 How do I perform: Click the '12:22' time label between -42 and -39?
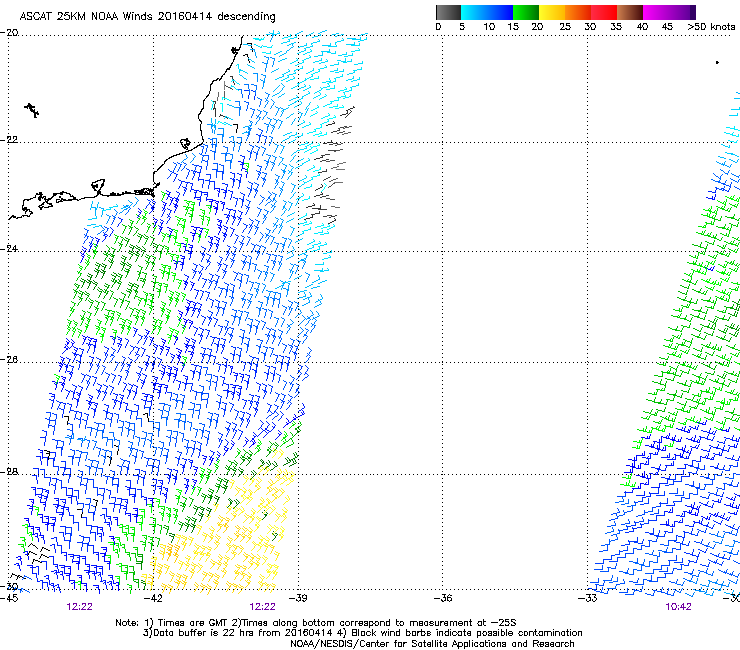pos(262,607)
